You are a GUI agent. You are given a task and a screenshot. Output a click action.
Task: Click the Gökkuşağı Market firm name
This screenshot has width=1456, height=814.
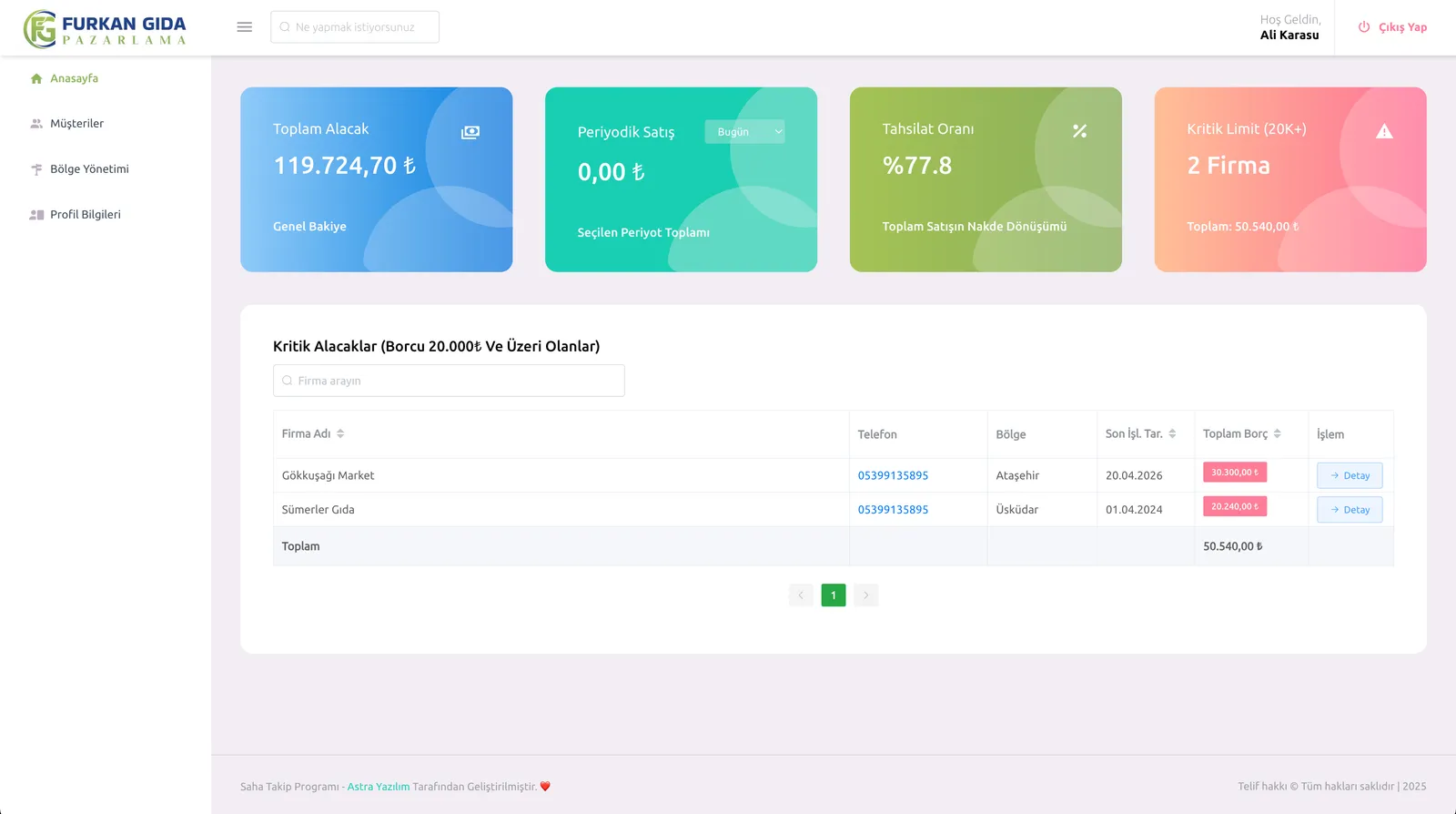click(x=328, y=475)
